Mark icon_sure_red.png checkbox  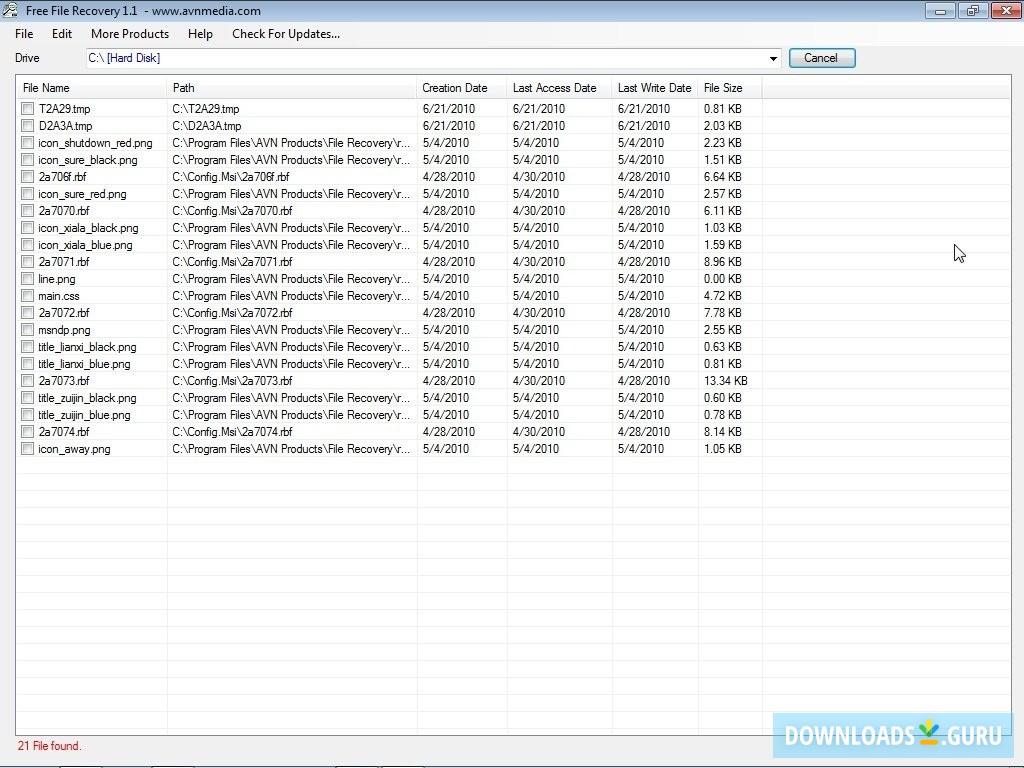27,193
